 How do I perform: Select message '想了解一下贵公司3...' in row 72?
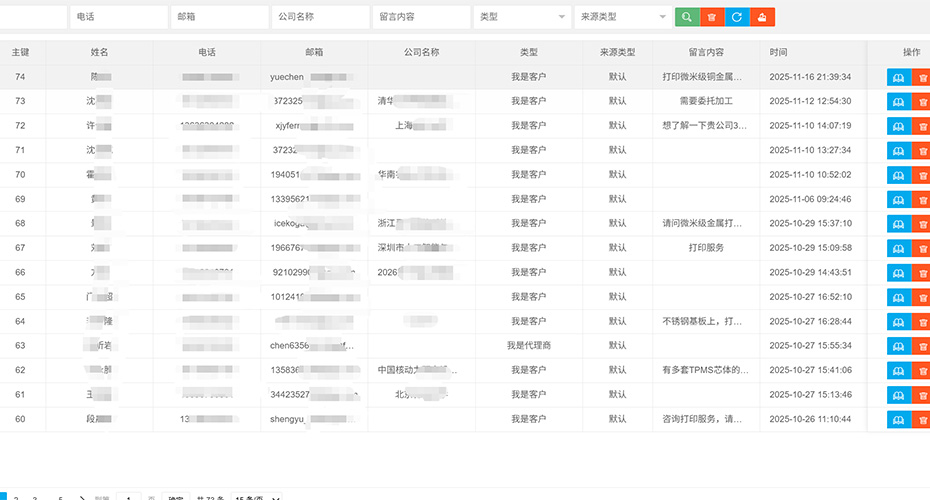pos(705,126)
